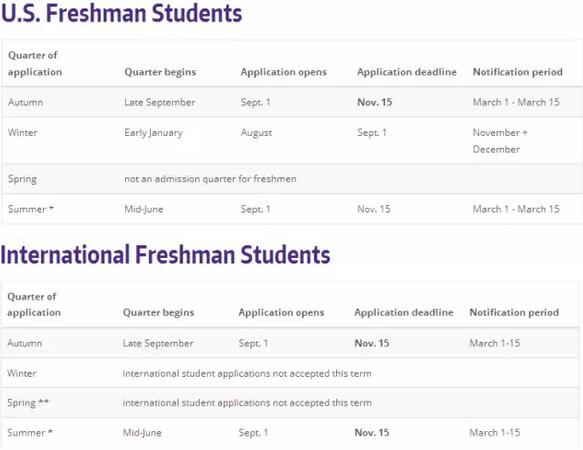Click 'not an admission quarter for freshmen' text
The image size is (583, 450).
click(210, 179)
